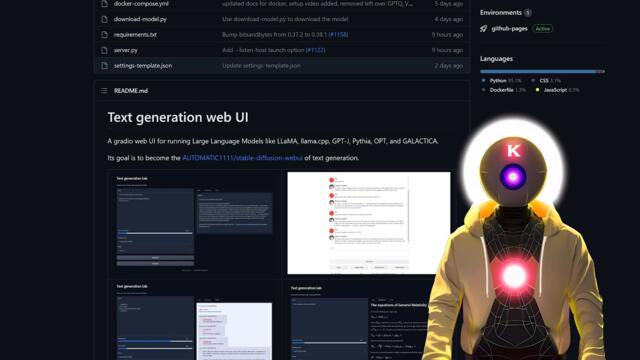This screenshot has width=640, height=360.
Task: Open the server.py file
Action: pos(125,50)
